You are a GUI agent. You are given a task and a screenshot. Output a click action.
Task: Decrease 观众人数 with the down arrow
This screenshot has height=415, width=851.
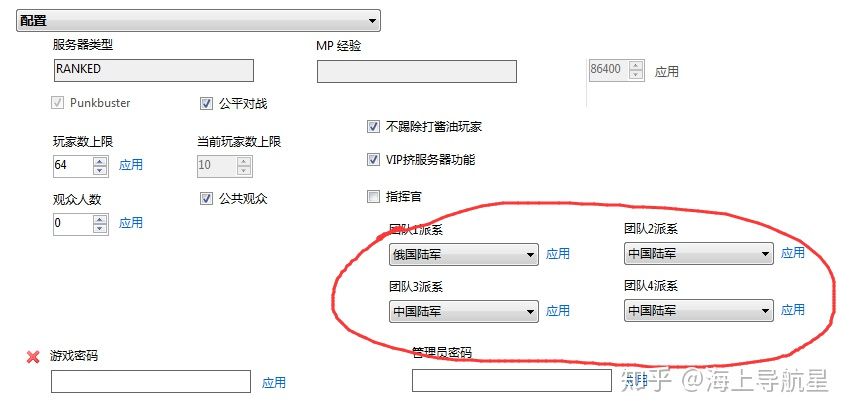(100, 228)
